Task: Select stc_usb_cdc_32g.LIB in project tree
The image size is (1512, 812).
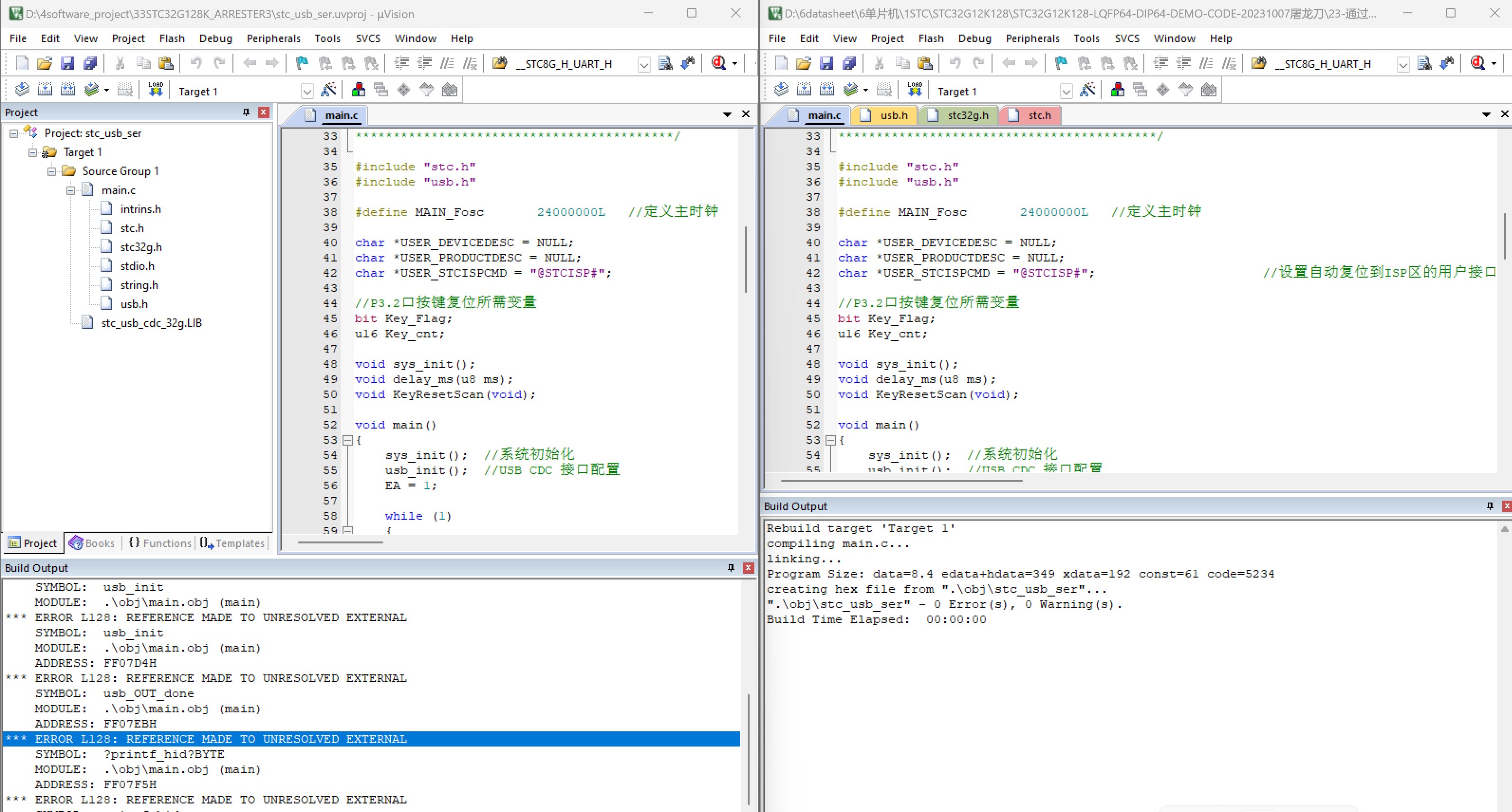Action: click(x=151, y=323)
